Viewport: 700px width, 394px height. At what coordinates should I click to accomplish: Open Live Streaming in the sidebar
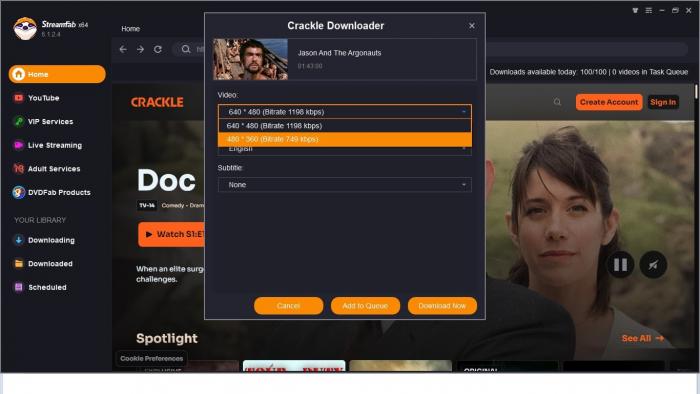point(54,145)
